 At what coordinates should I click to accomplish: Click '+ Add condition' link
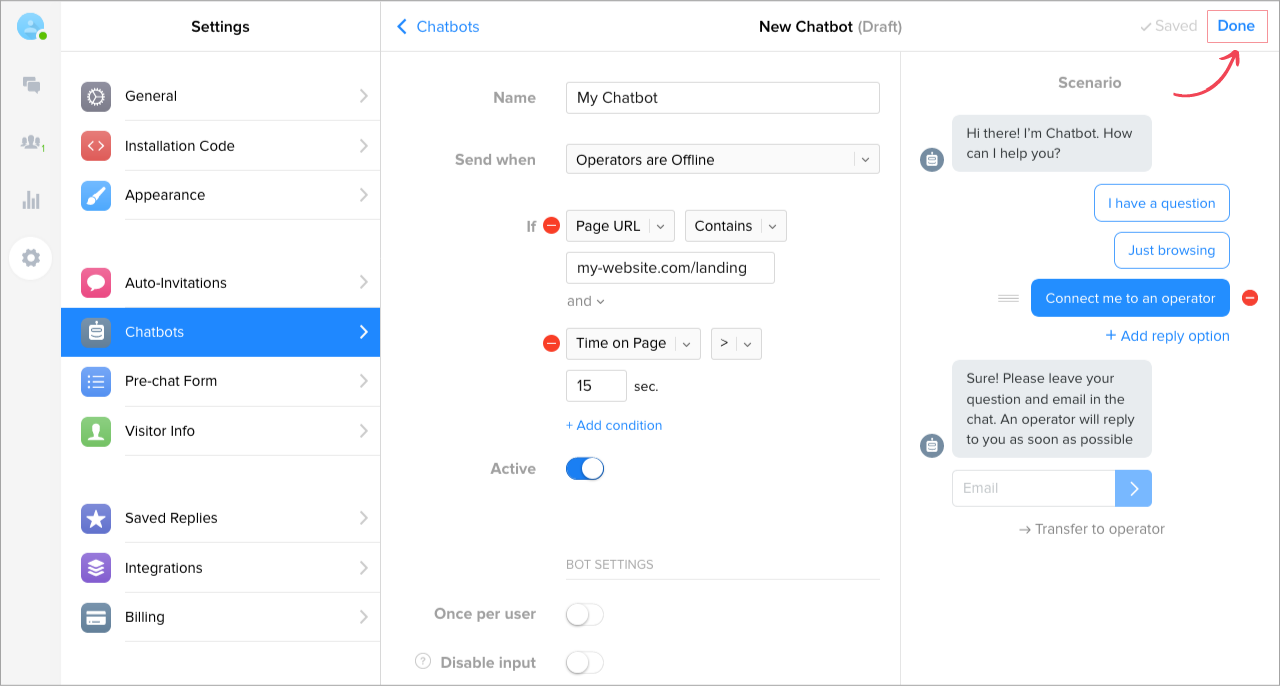614,425
